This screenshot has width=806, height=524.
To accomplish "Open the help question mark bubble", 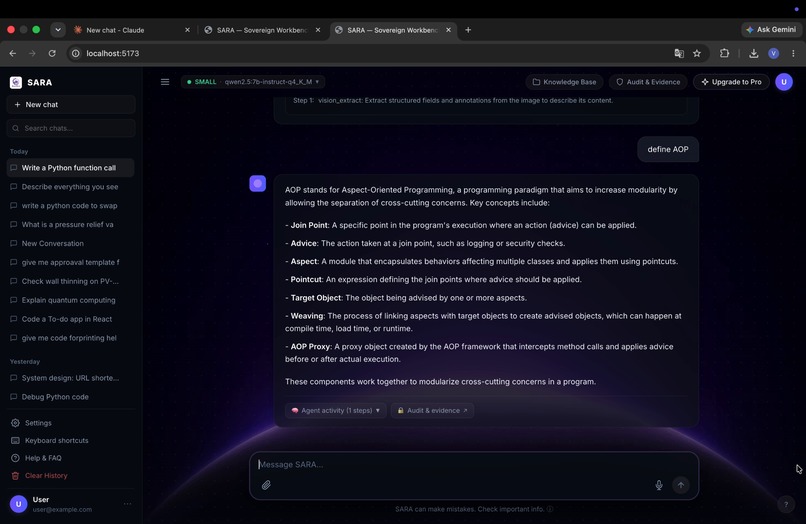I will click(785, 504).
